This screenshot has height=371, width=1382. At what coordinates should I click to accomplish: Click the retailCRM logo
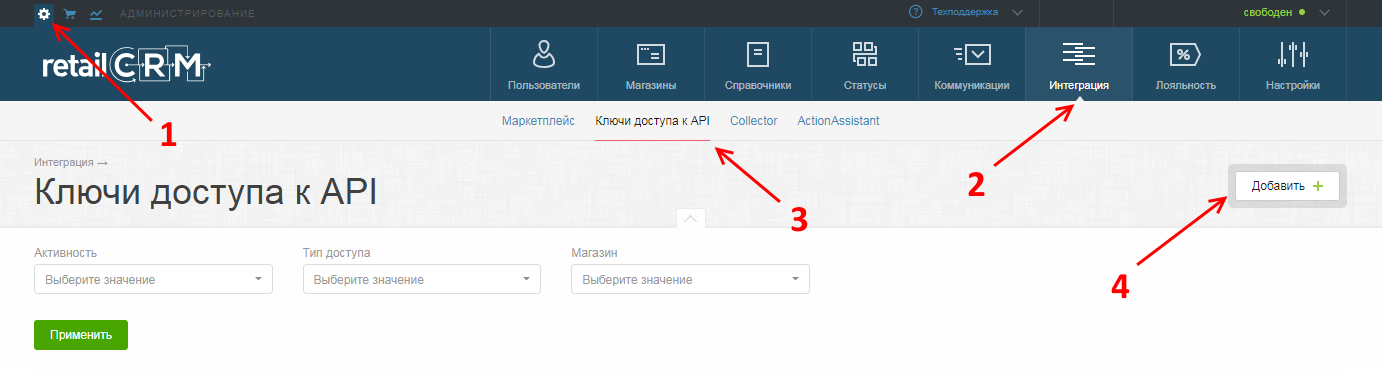[x=126, y=65]
